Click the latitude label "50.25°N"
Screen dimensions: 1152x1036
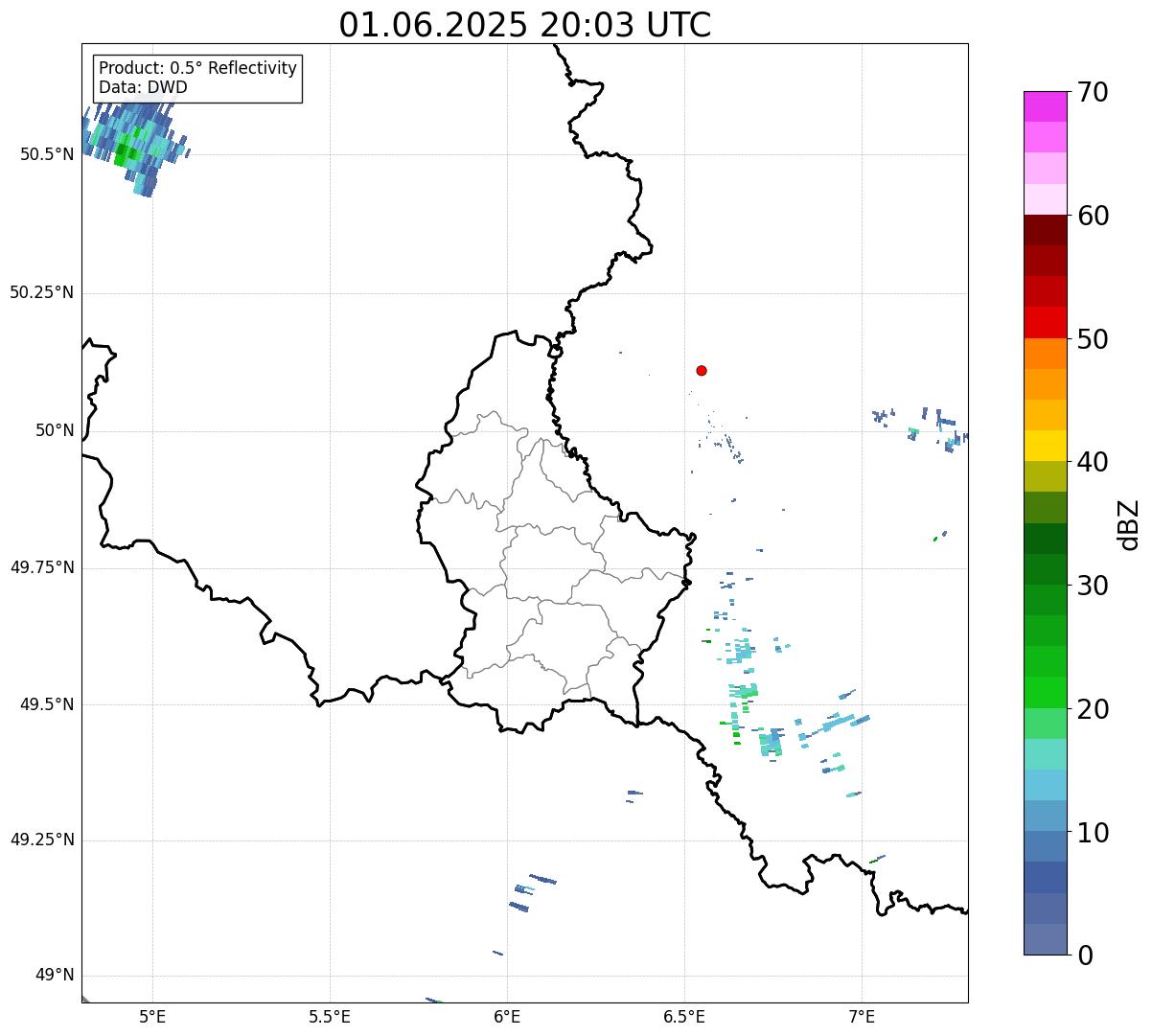click(42, 292)
